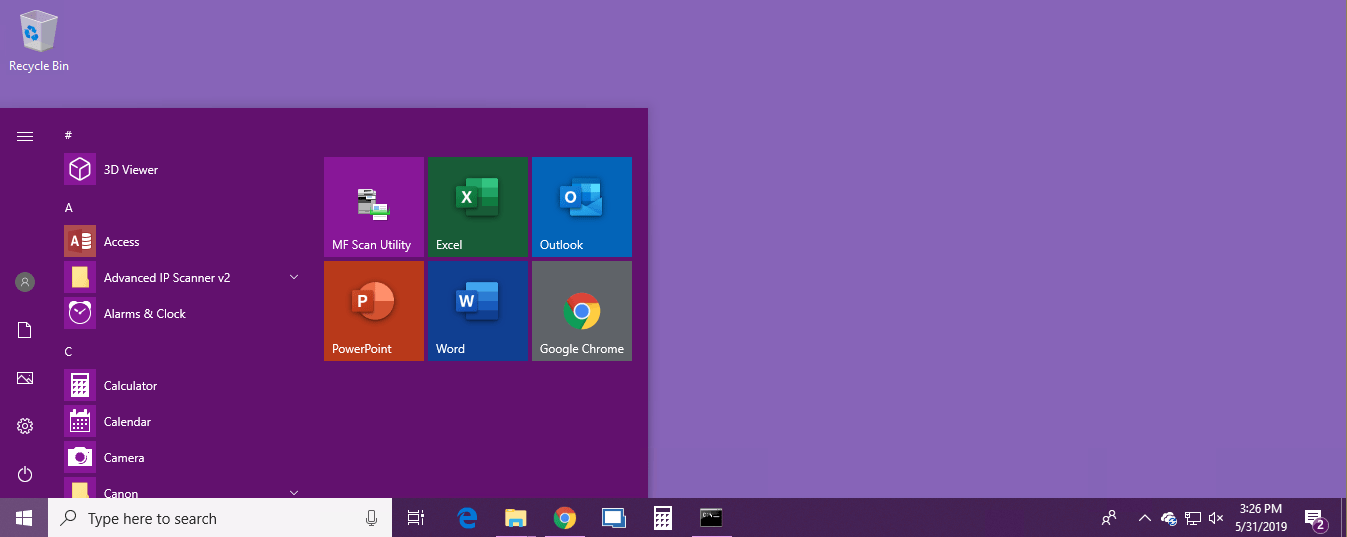Click the 'A' letter section header
Screen dimensions: 1347x537
(x=69, y=208)
